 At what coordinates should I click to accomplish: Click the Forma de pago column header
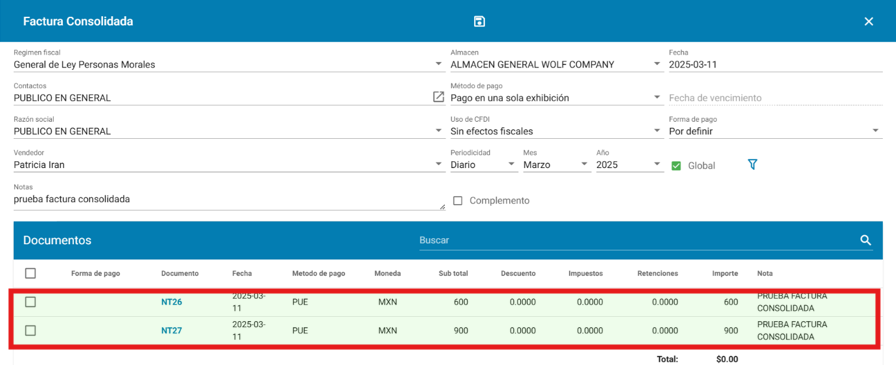(x=95, y=274)
